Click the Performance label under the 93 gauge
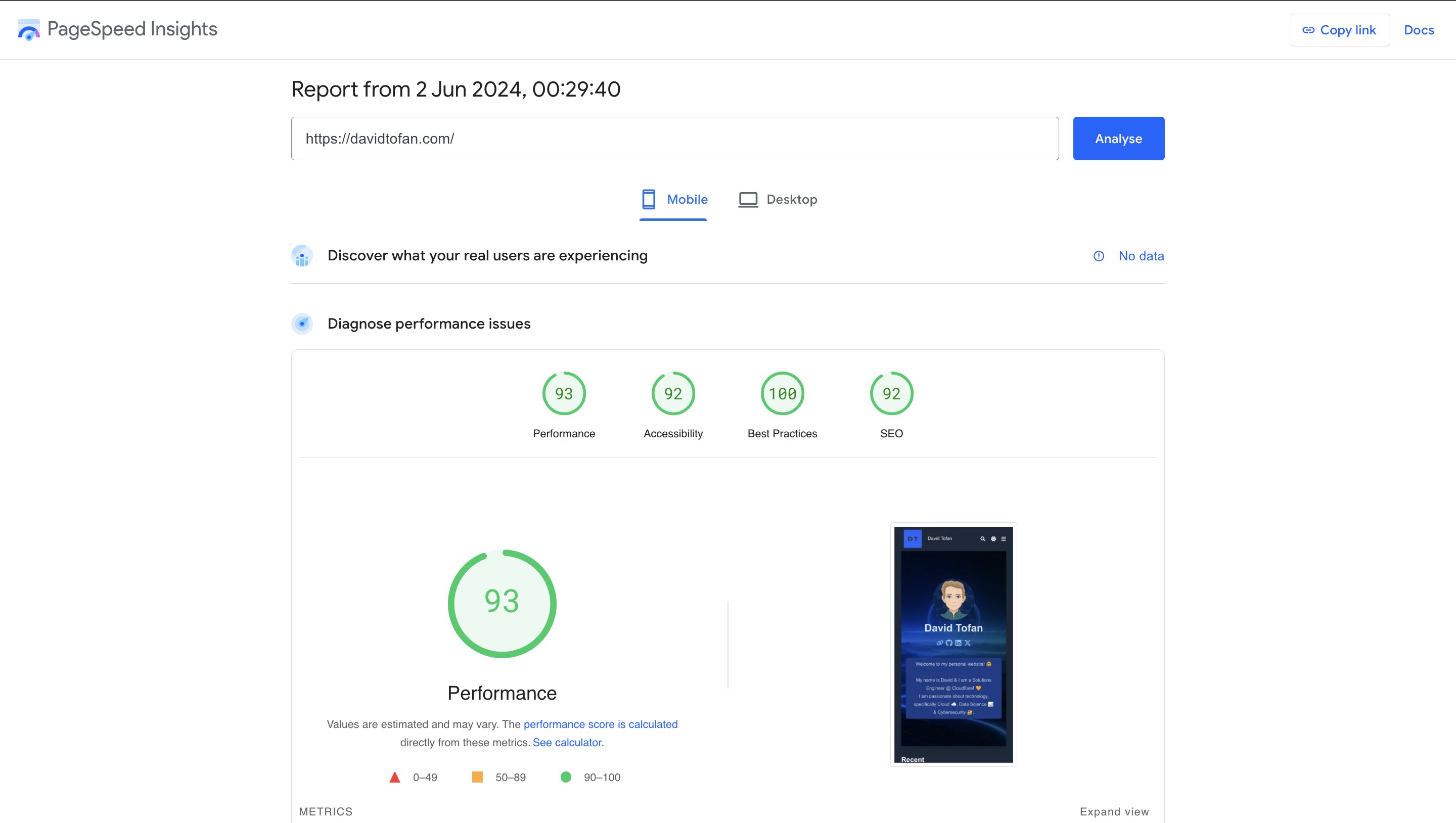 564,434
